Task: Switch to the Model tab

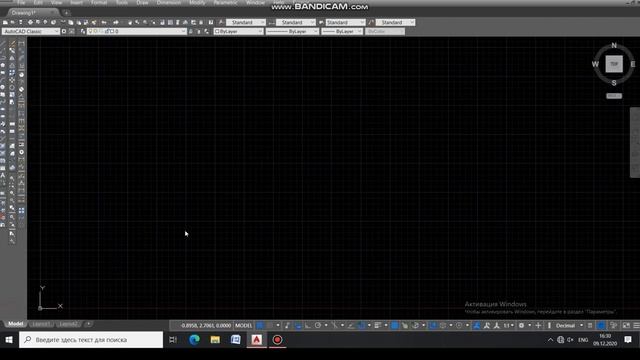Action: (x=16, y=324)
